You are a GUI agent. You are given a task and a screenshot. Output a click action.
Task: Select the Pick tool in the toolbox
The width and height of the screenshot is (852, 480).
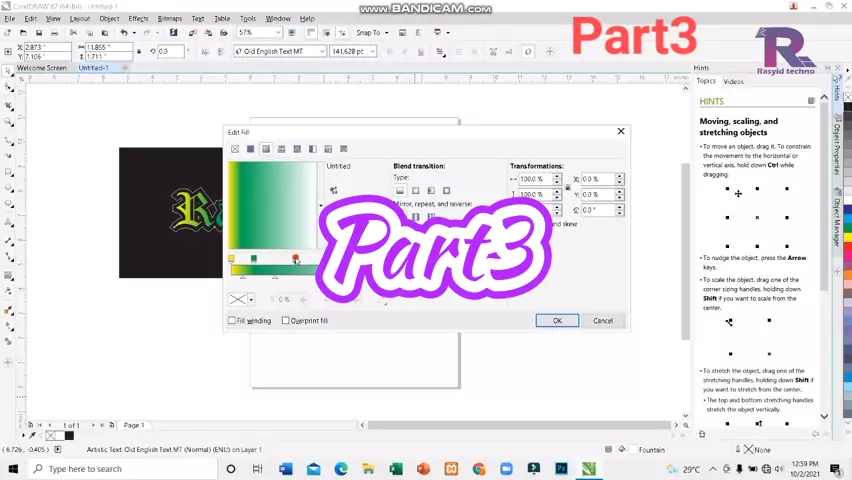pos(9,71)
